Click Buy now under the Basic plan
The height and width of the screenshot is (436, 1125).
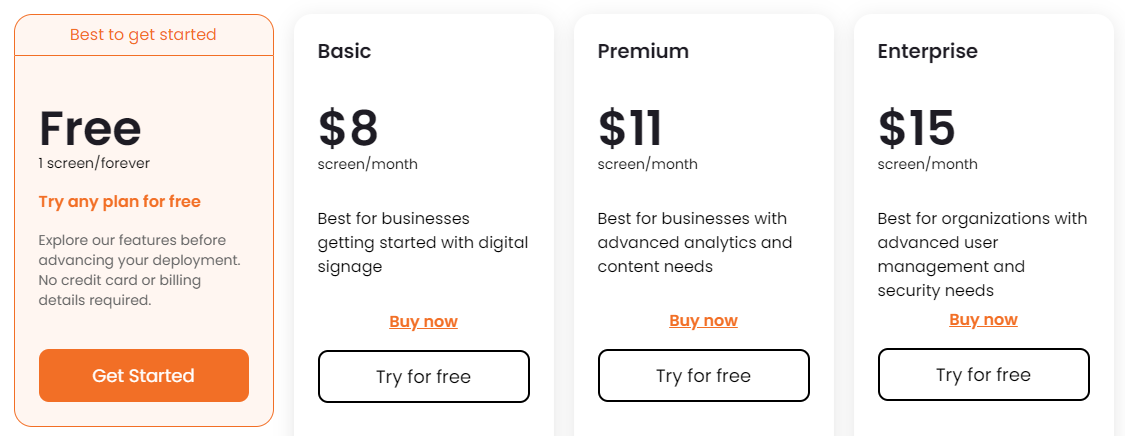coord(423,321)
